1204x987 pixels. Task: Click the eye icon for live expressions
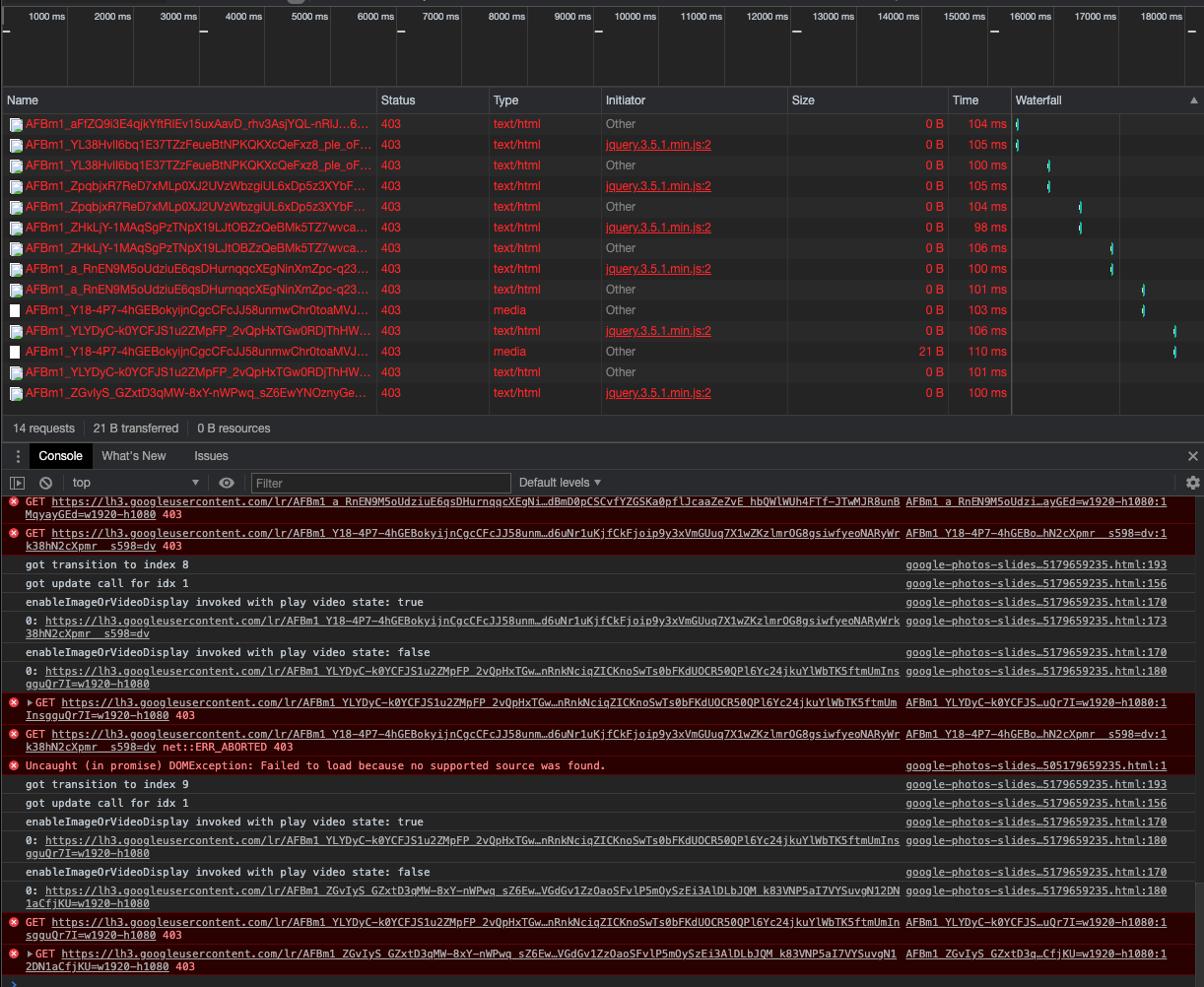point(227,483)
